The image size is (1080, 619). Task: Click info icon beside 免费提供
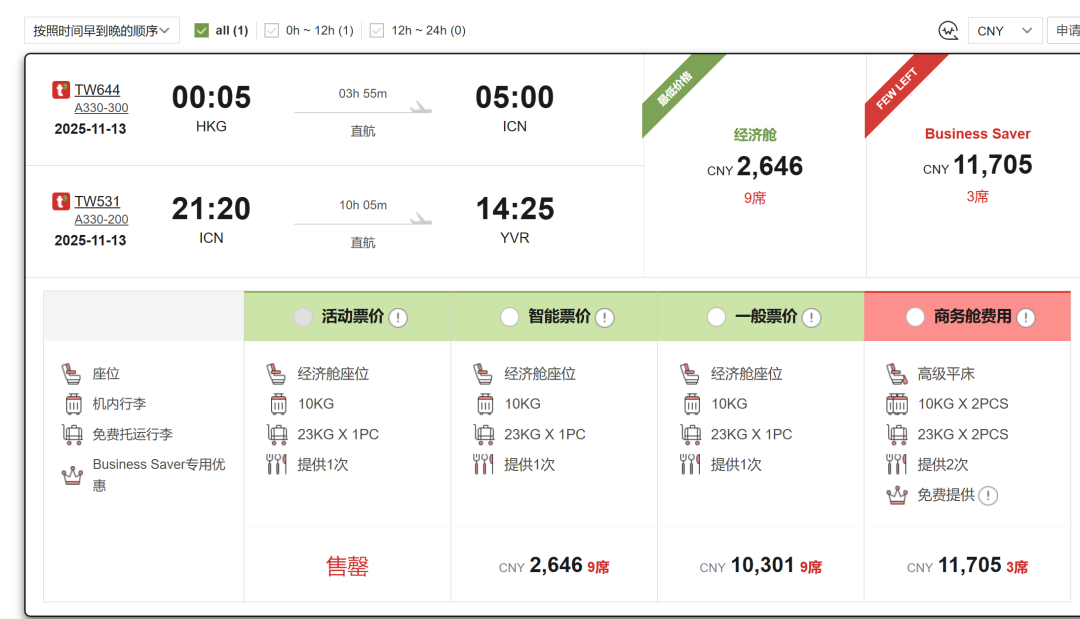coord(988,495)
